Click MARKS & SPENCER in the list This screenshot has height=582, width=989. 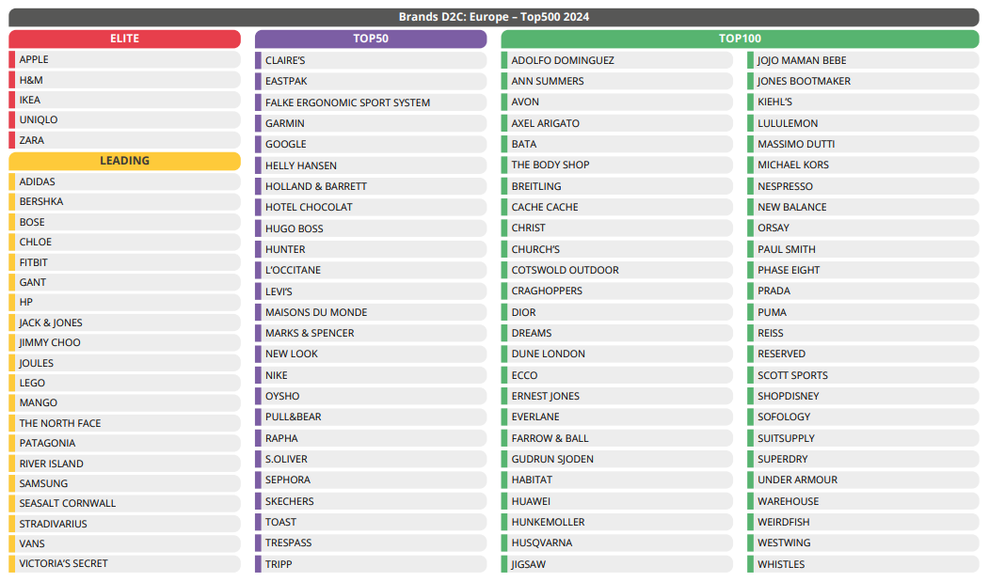coord(371,334)
